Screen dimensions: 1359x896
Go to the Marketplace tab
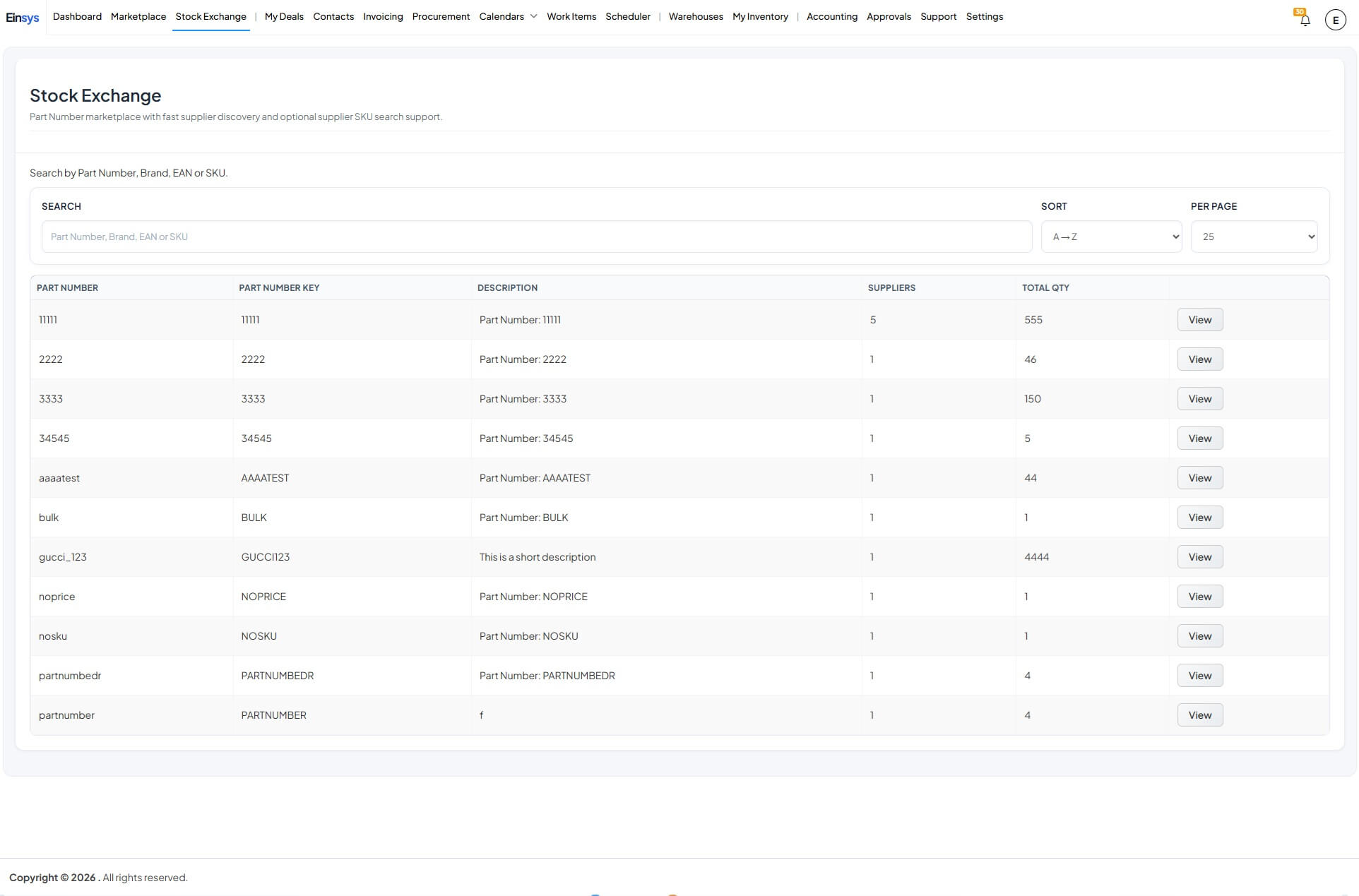click(138, 16)
